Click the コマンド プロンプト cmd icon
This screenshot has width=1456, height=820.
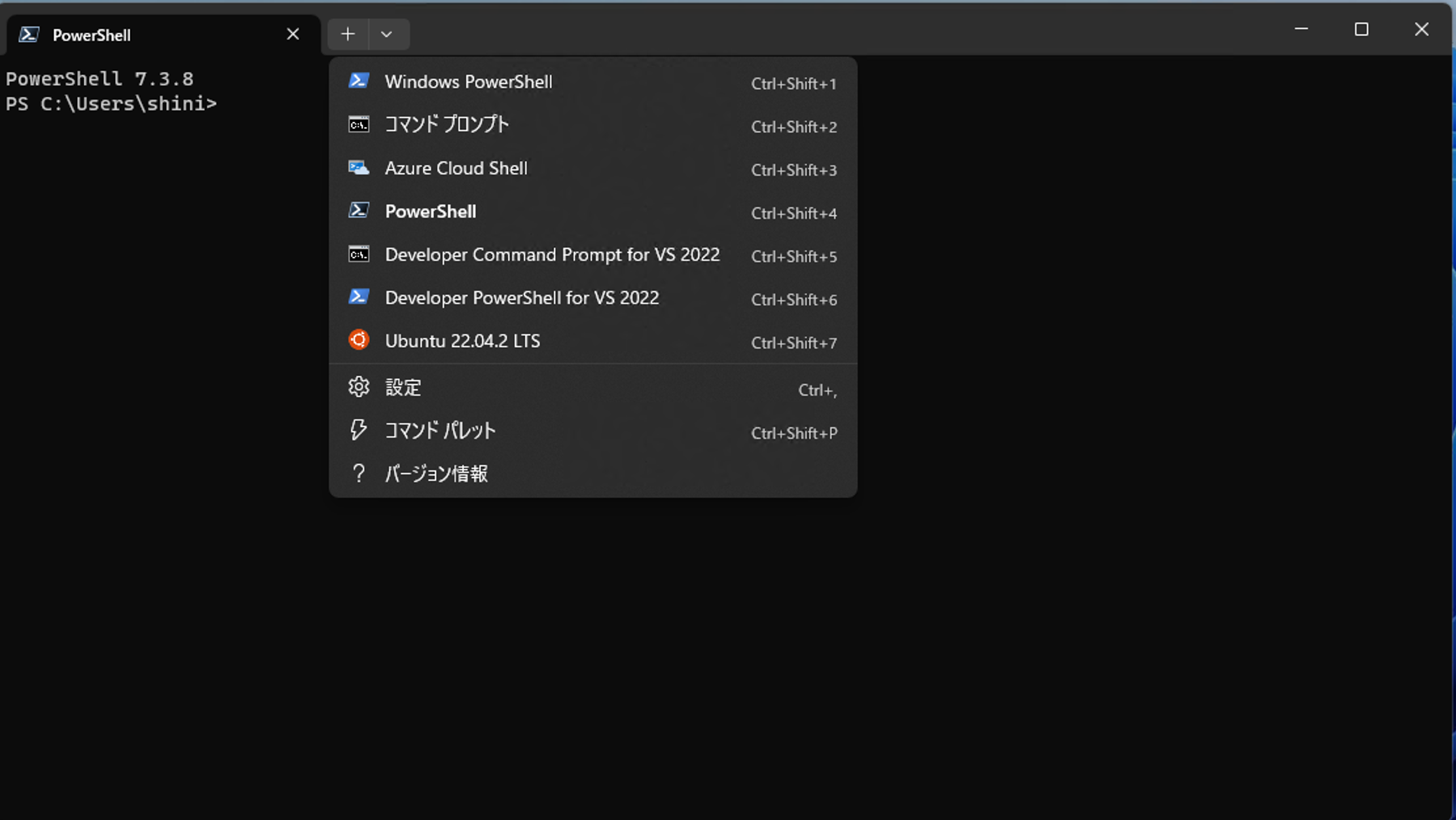click(359, 124)
